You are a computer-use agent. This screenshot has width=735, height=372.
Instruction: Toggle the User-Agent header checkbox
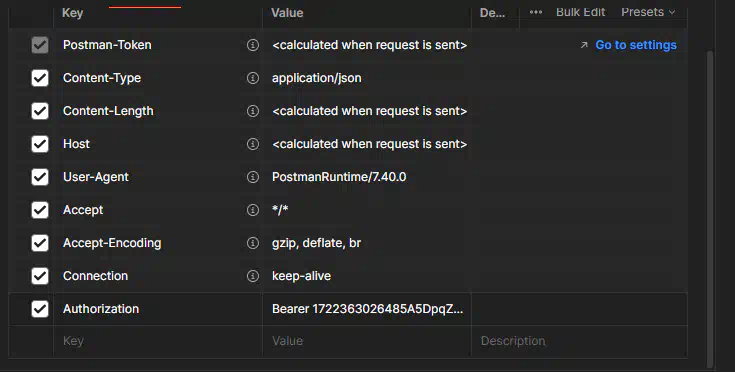pos(40,177)
